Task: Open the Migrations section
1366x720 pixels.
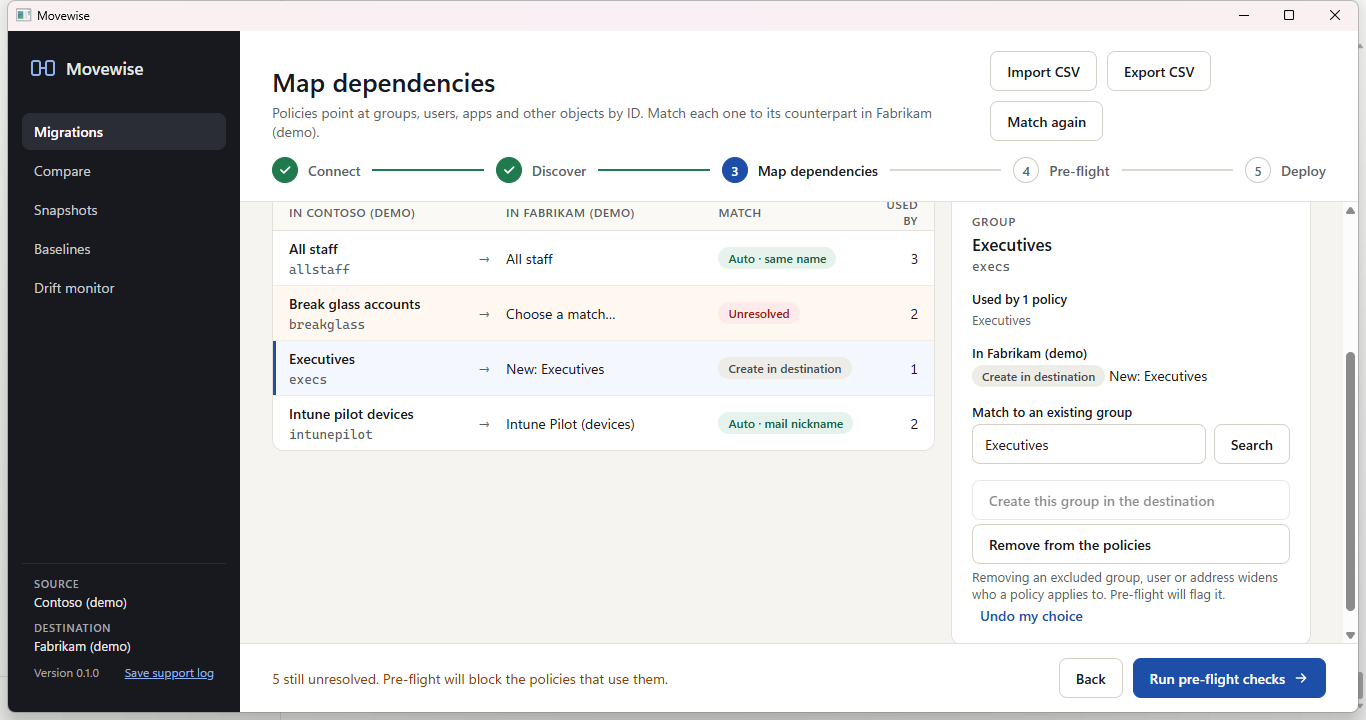Action: [x=124, y=132]
